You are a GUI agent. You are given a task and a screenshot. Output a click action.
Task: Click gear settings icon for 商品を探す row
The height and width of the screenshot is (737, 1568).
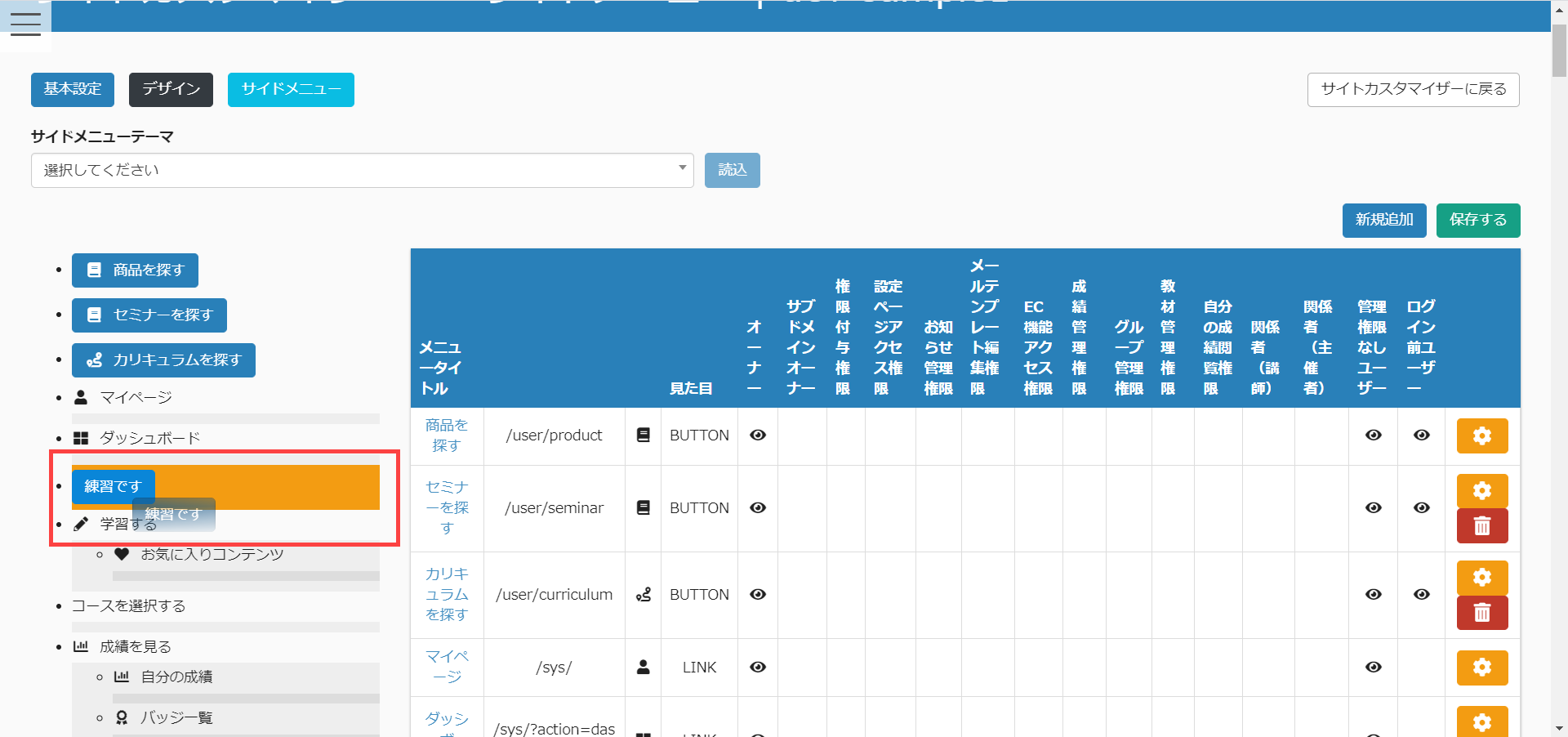tap(1481, 436)
